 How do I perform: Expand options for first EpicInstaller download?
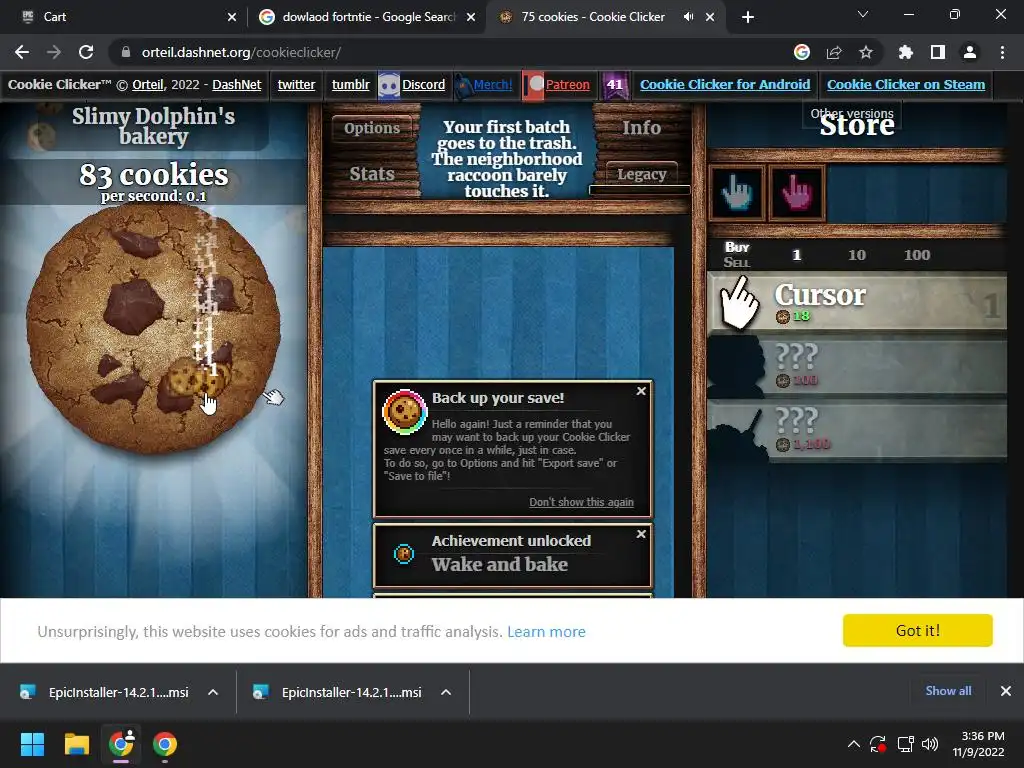coord(213,692)
